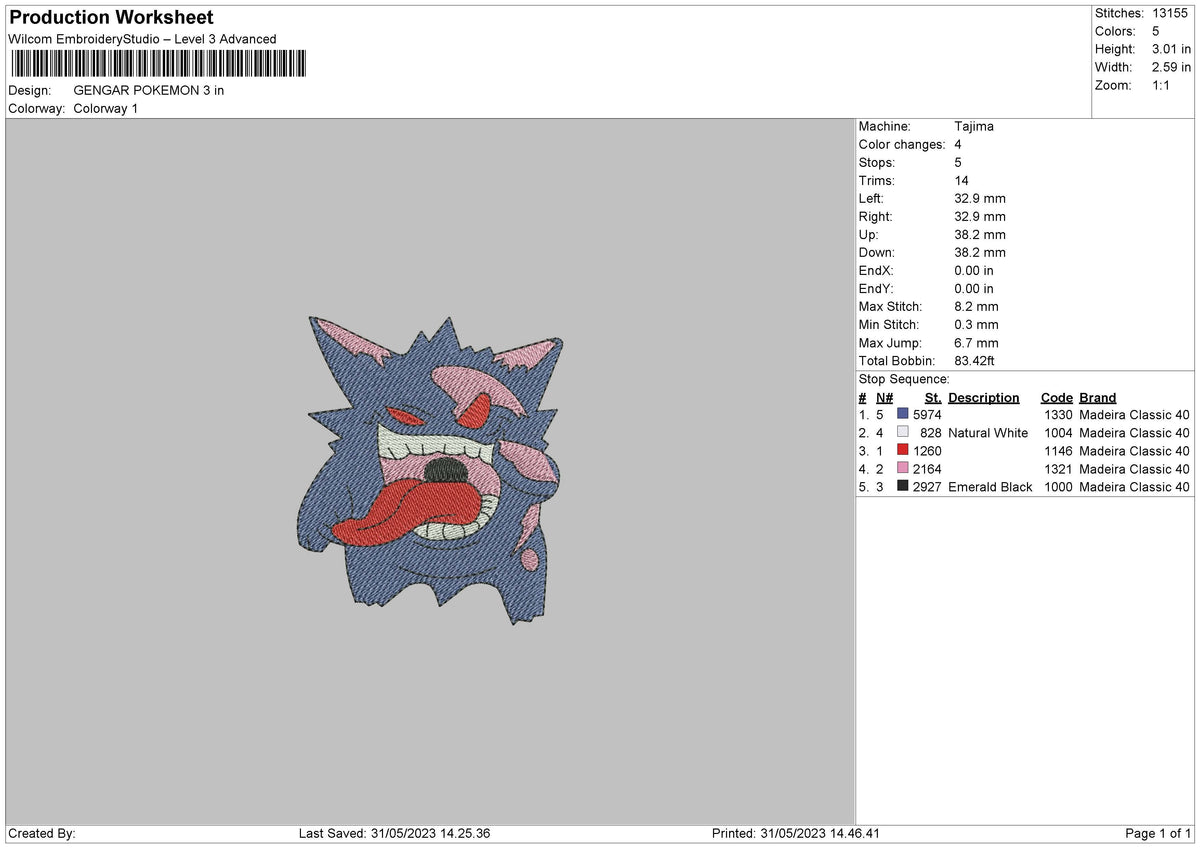Click the 'Colorway 1' value
1200x848 pixels.
(x=106, y=108)
